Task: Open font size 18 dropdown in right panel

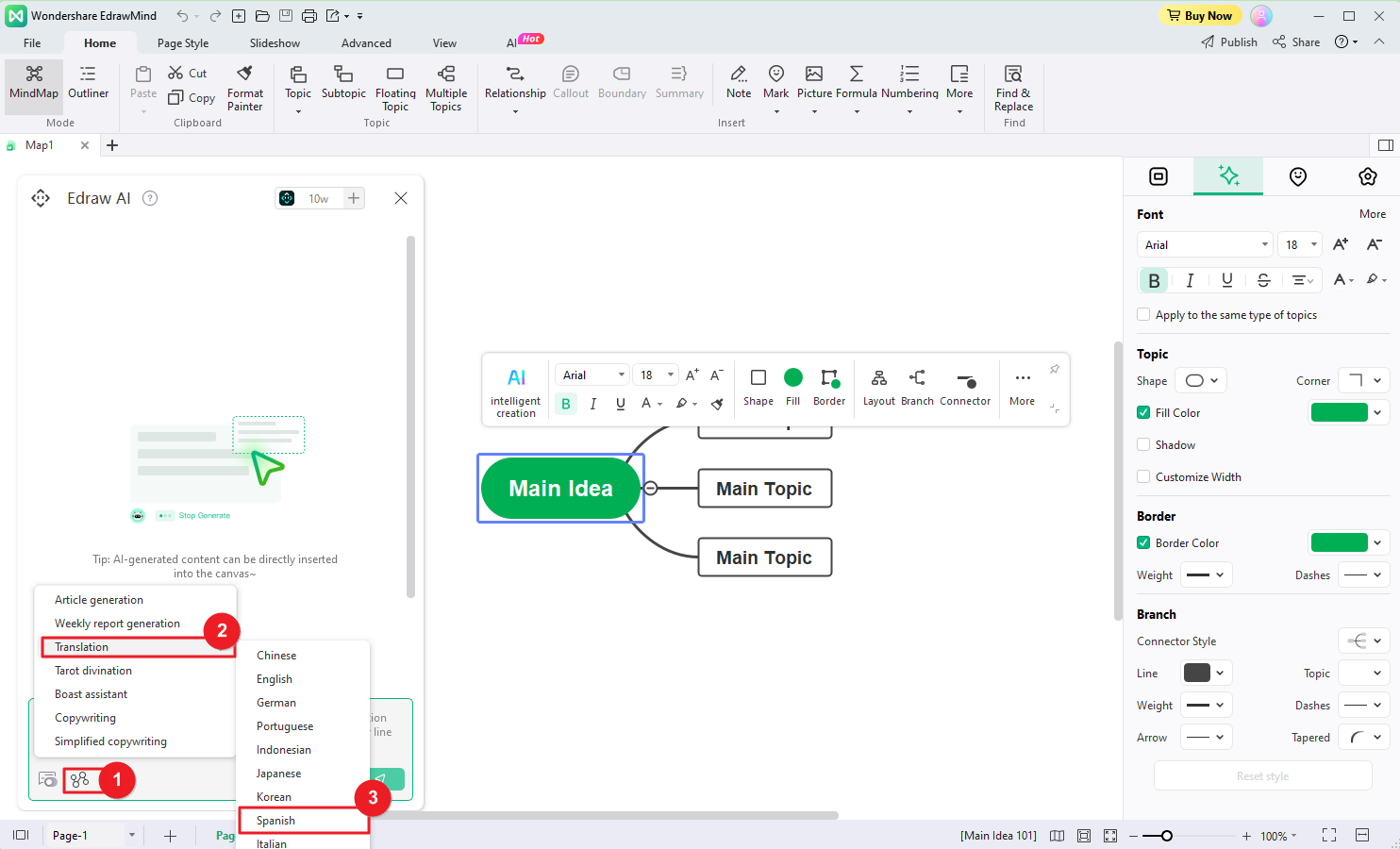Action: click(1299, 244)
